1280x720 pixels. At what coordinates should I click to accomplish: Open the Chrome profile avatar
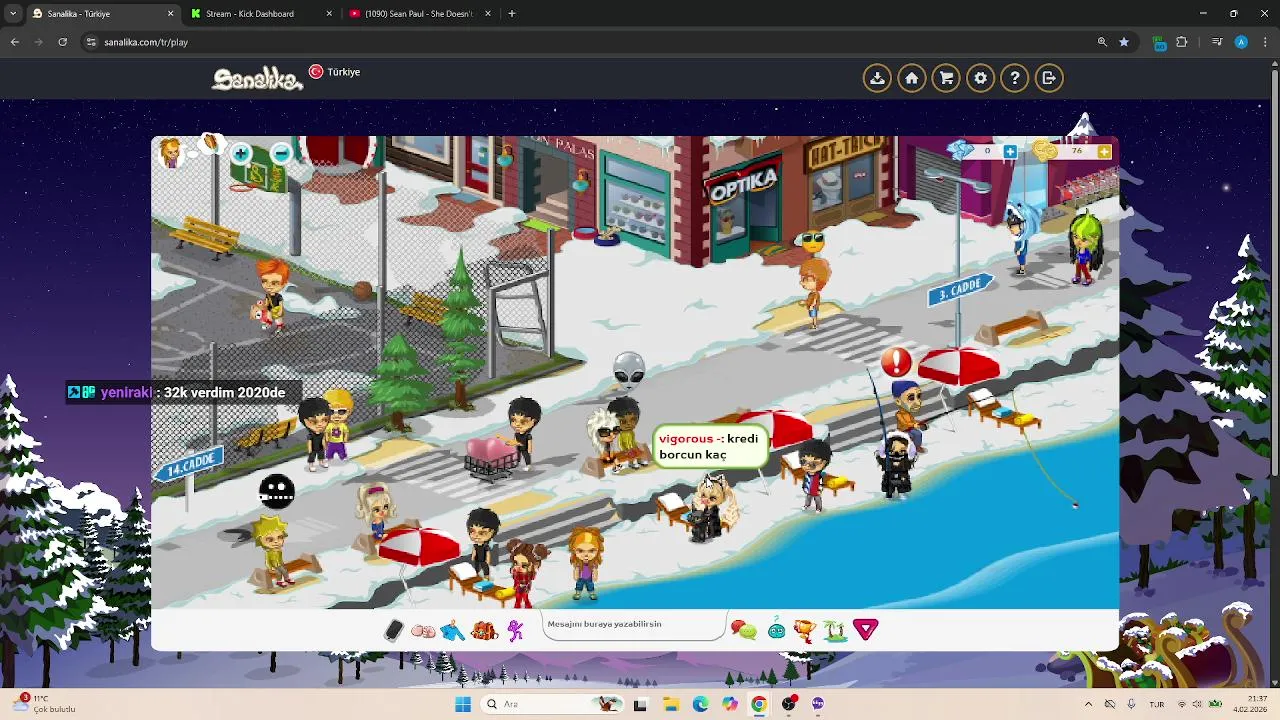1241,42
